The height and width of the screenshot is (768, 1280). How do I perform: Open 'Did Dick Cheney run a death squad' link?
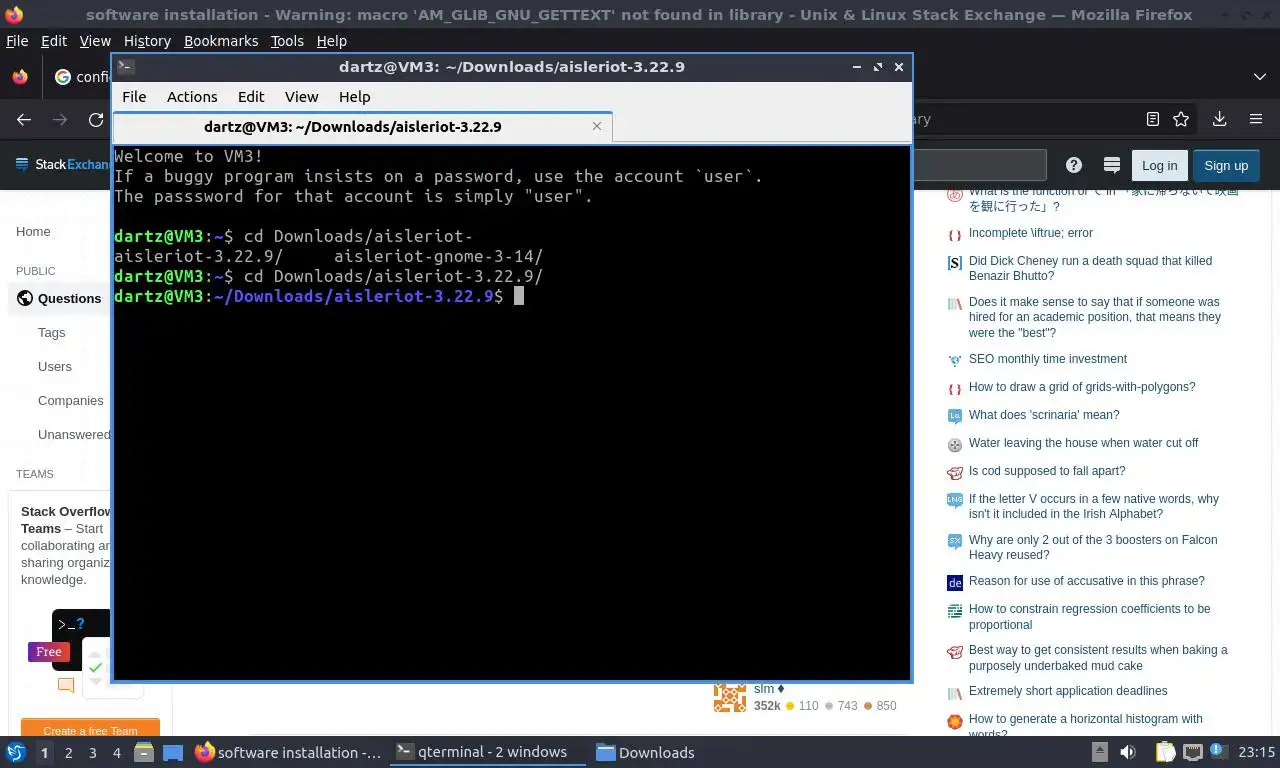point(1090,268)
